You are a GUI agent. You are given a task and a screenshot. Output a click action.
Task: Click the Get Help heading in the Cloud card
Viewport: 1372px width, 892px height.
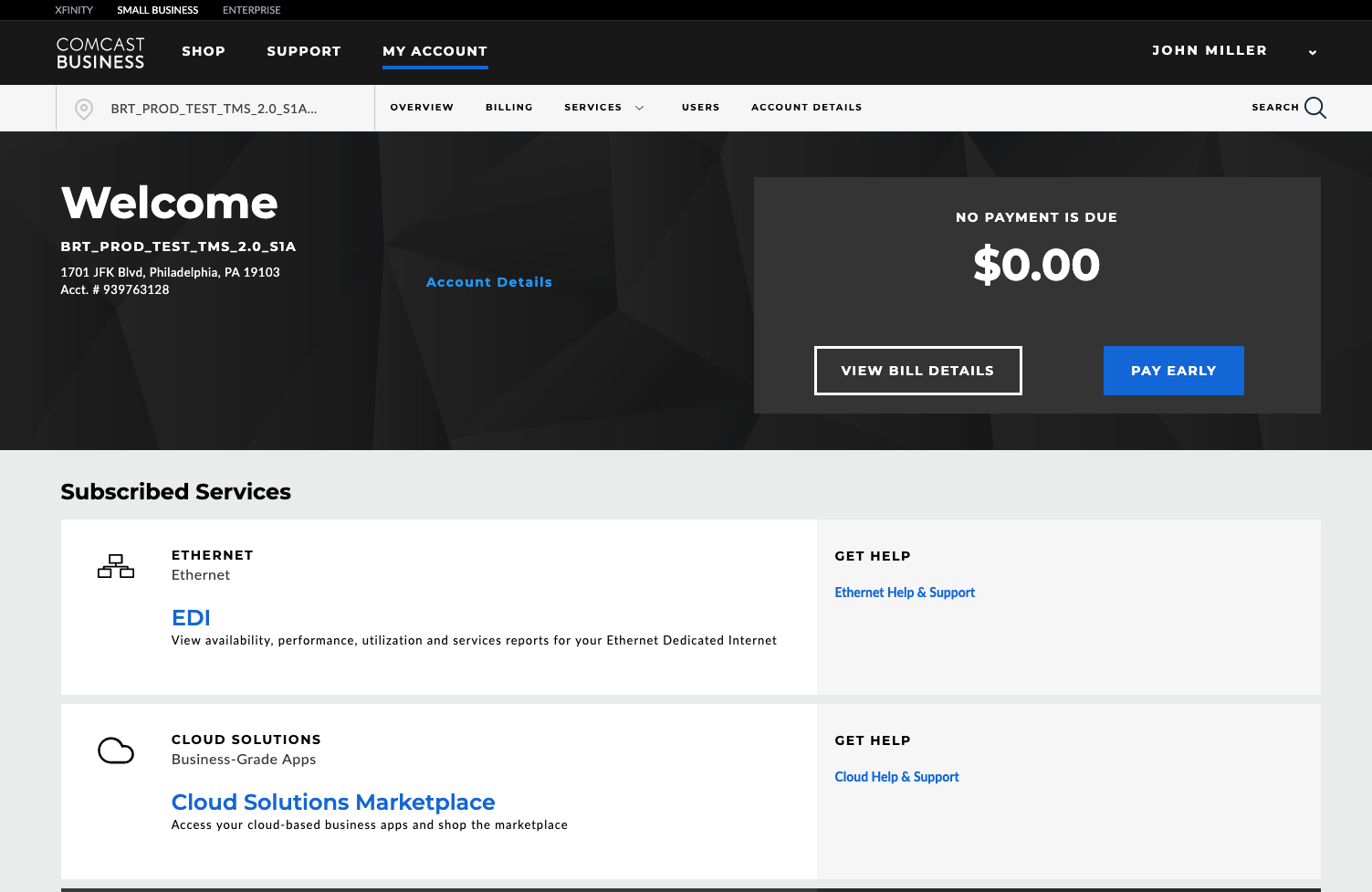(x=873, y=740)
